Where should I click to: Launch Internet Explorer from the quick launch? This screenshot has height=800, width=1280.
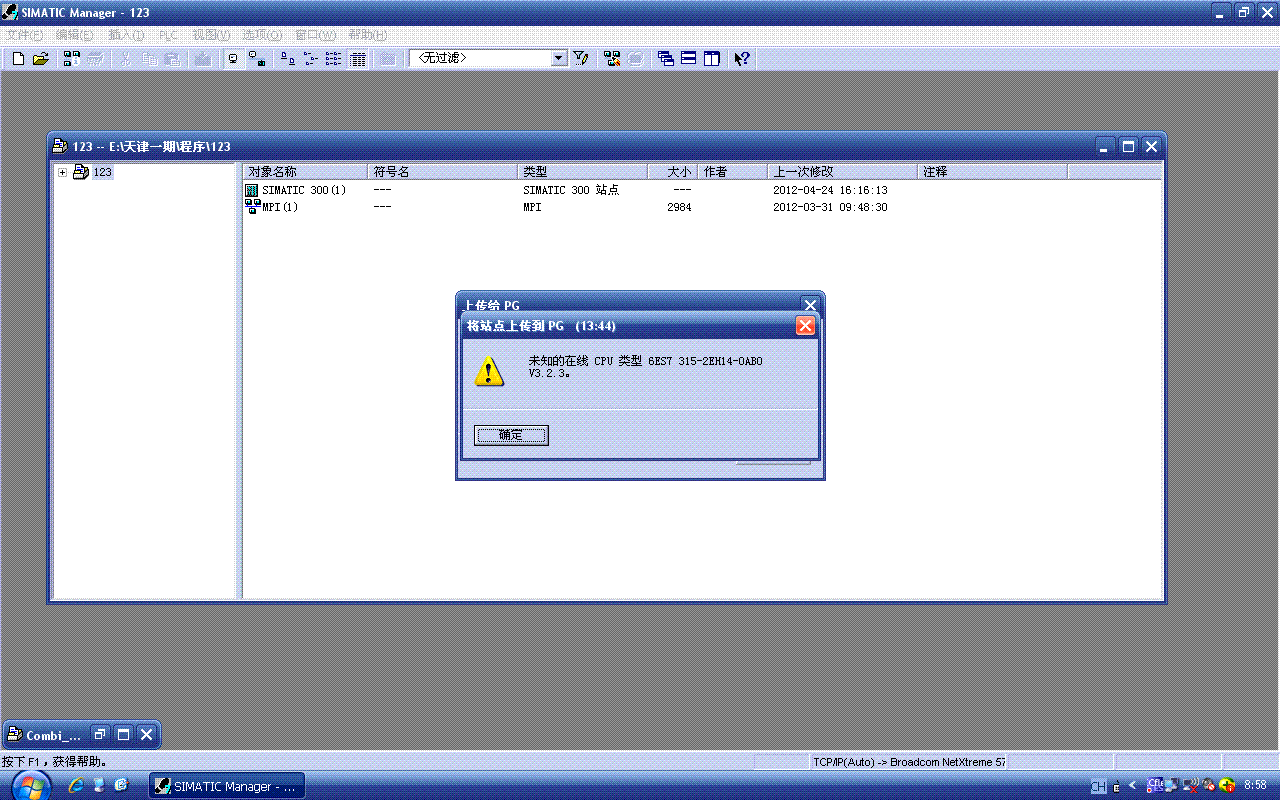[x=75, y=786]
